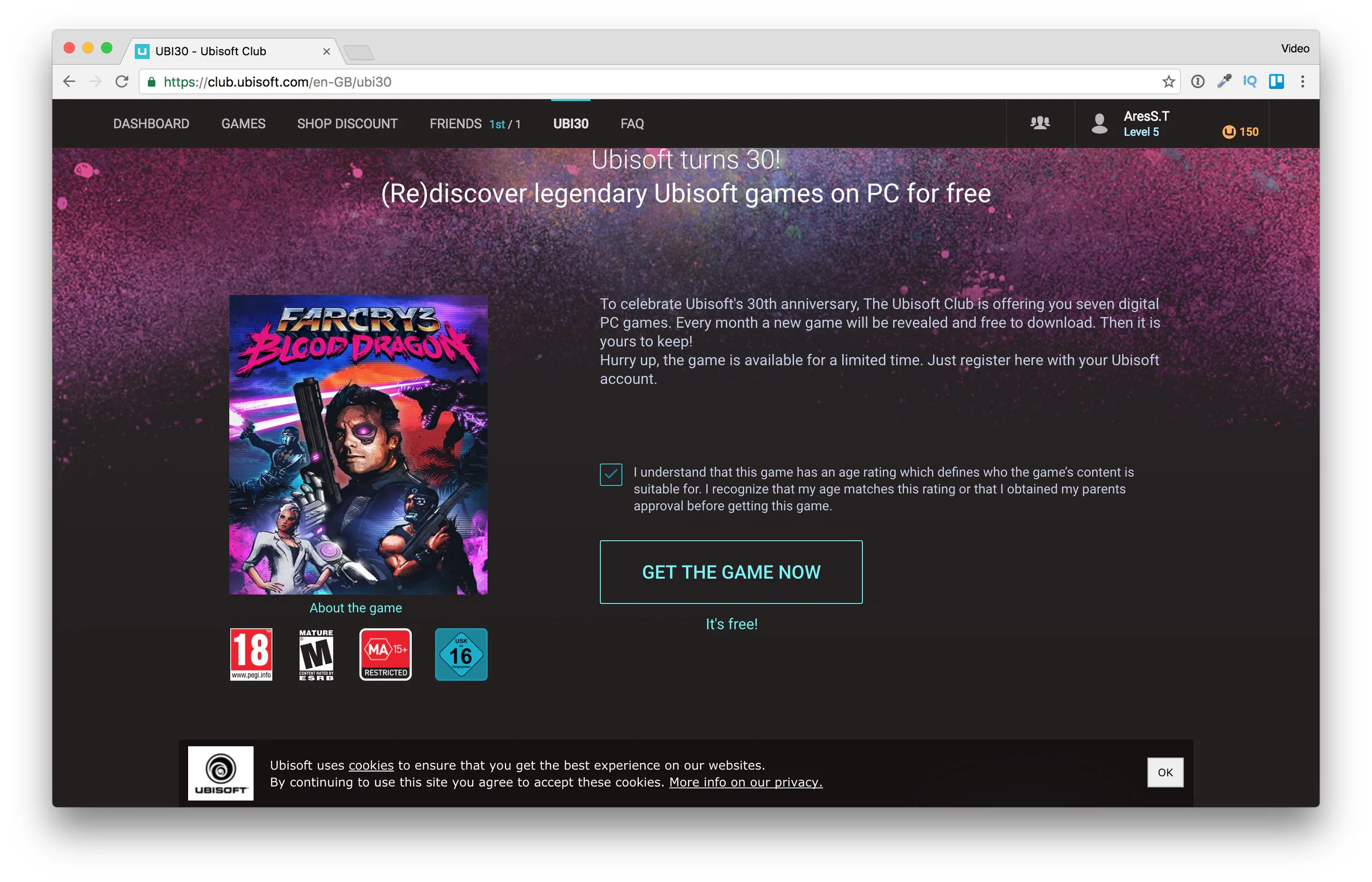Click the USK 16 rating badge
The height and width of the screenshot is (882, 1372).
point(461,654)
